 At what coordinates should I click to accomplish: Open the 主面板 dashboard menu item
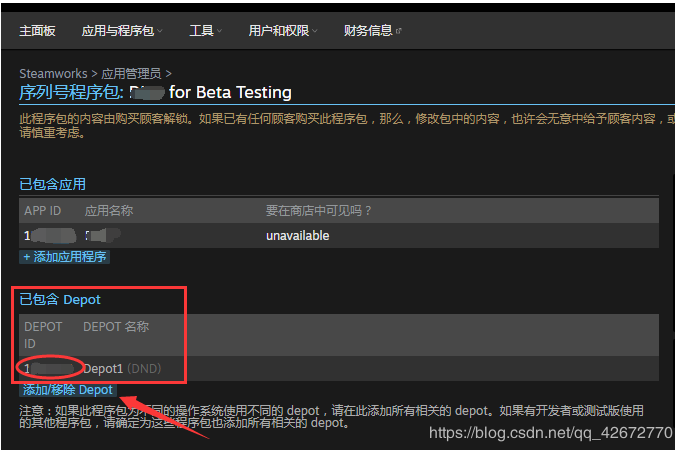(x=37, y=31)
